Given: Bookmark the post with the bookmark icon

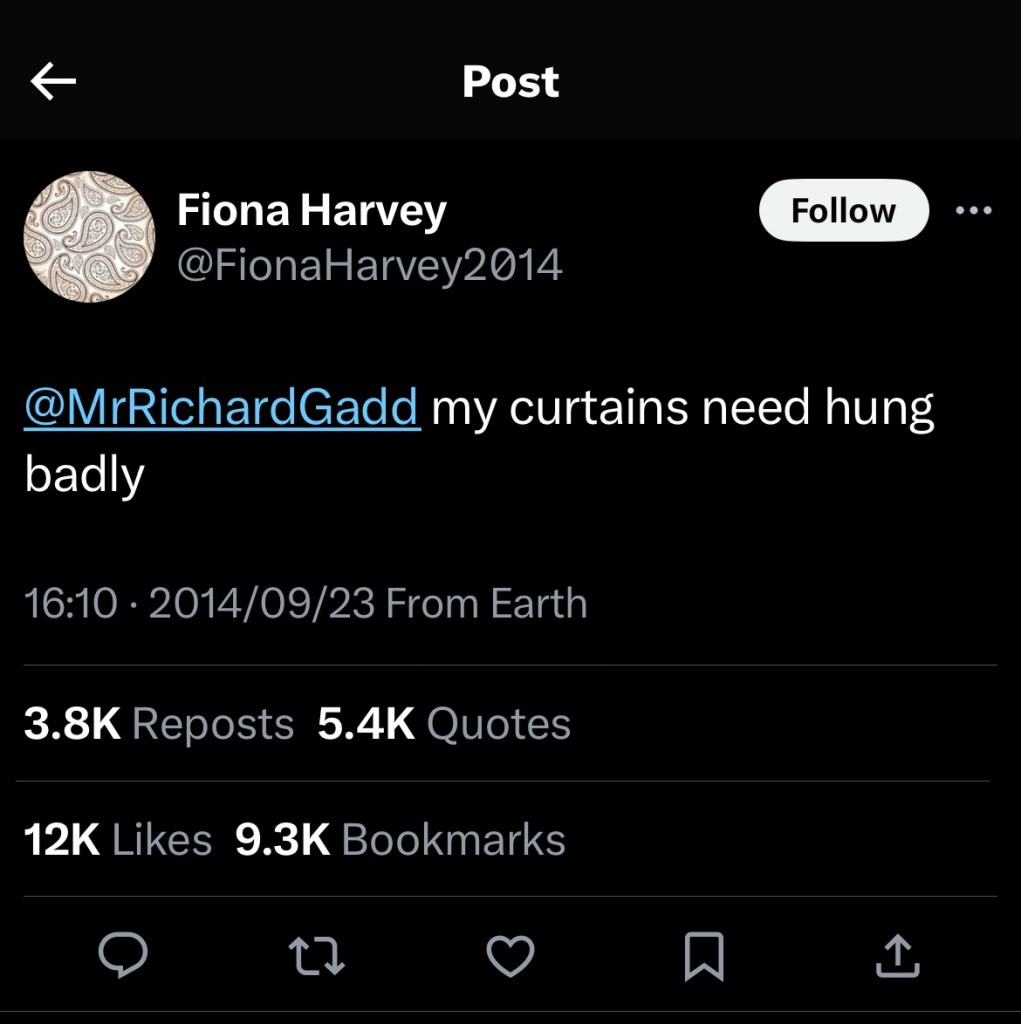Looking at the screenshot, I should click(703, 957).
